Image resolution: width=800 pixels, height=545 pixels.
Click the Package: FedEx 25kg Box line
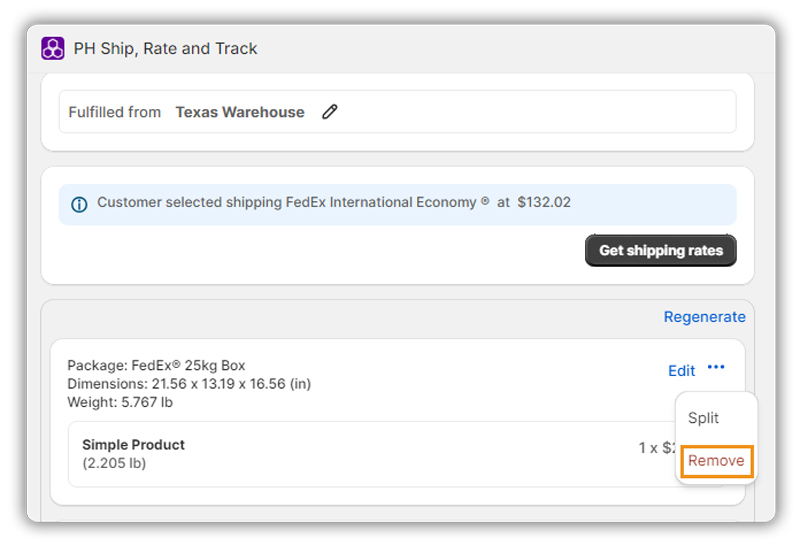pyautogui.click(x=156, y=365)
